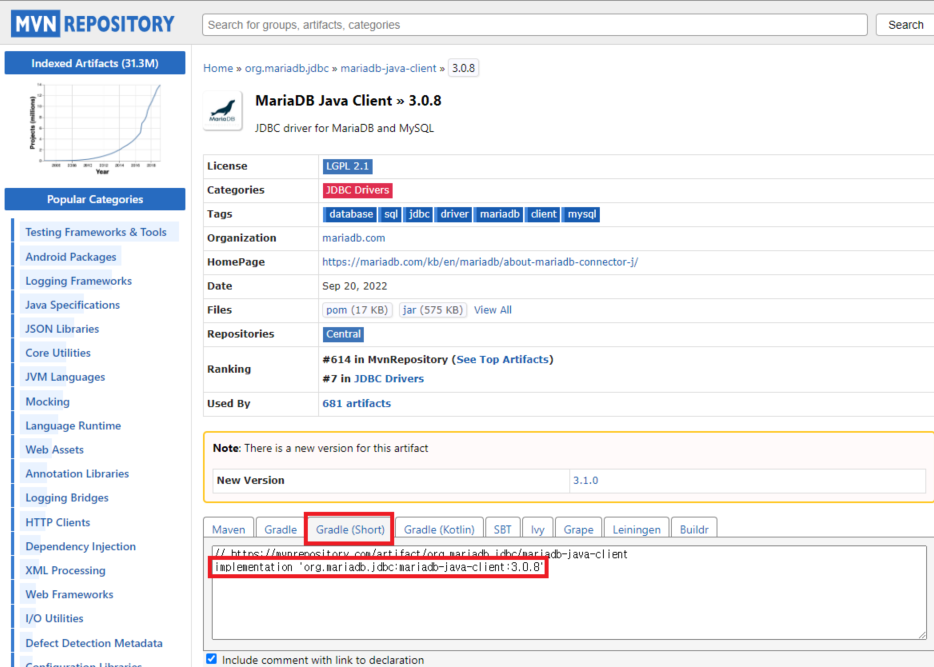The height and width of the screenshot is (667, 934).
Task: Click the Search button
Action: [905, 25]
